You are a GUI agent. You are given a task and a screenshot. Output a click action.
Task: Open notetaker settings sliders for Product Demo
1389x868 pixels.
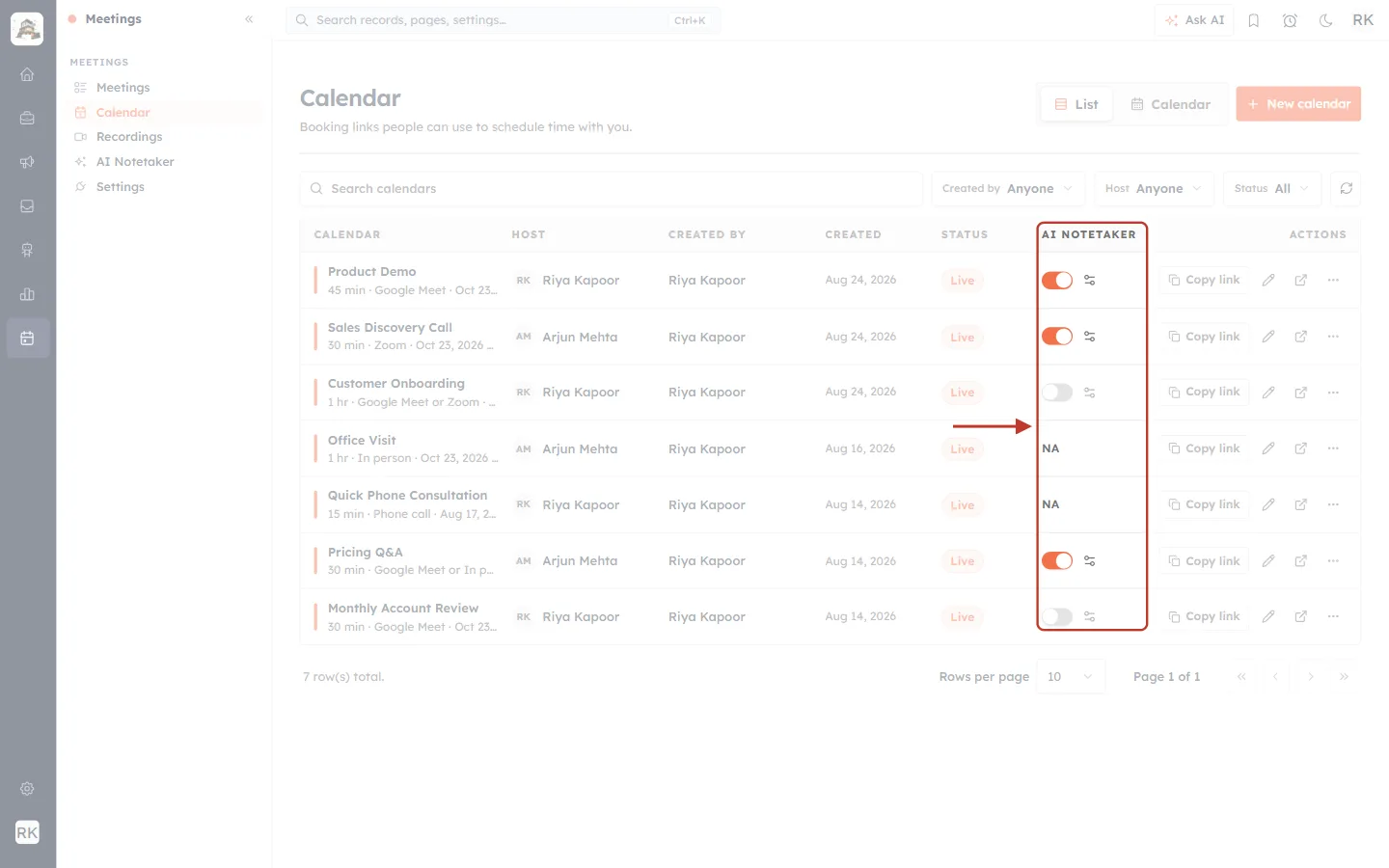[1089, 281]
